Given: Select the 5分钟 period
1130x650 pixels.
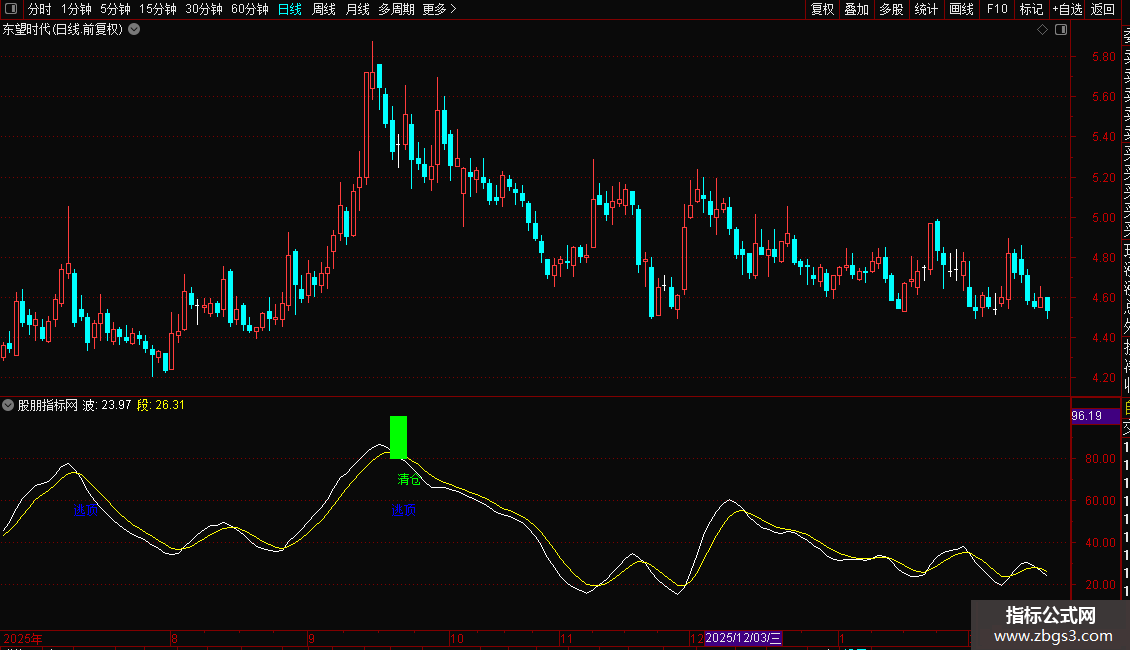Looking at the screenshot, I should tap(115, 9).
